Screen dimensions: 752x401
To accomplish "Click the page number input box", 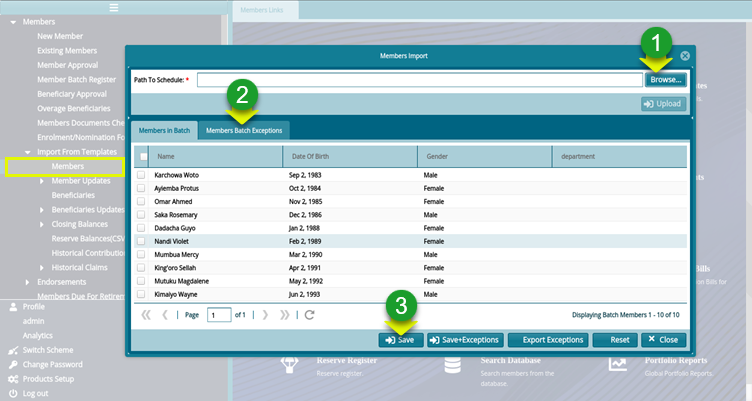I will point(219,315).
